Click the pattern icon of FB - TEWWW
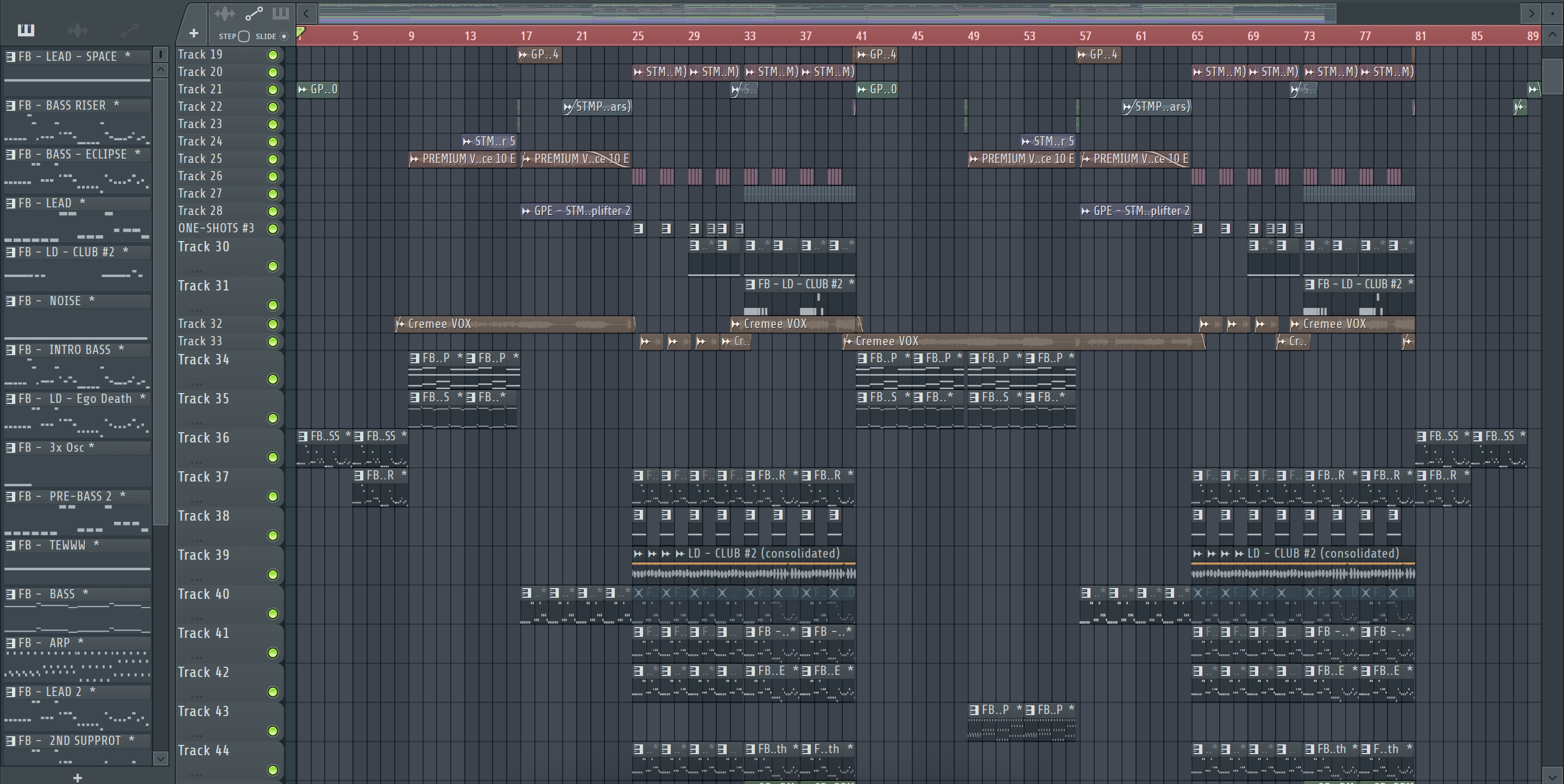The width and height of the screenshot is (1564, 784). (x=11, y=546)
